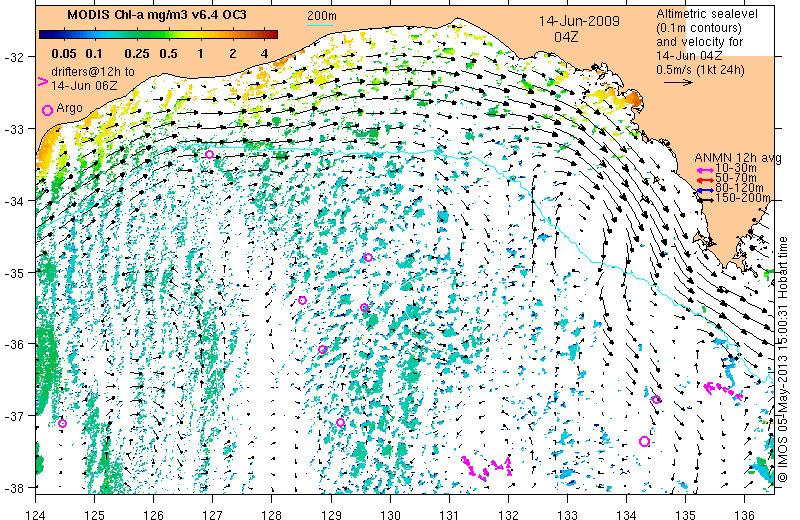Click the 80-120m depth label

point(739,188)
